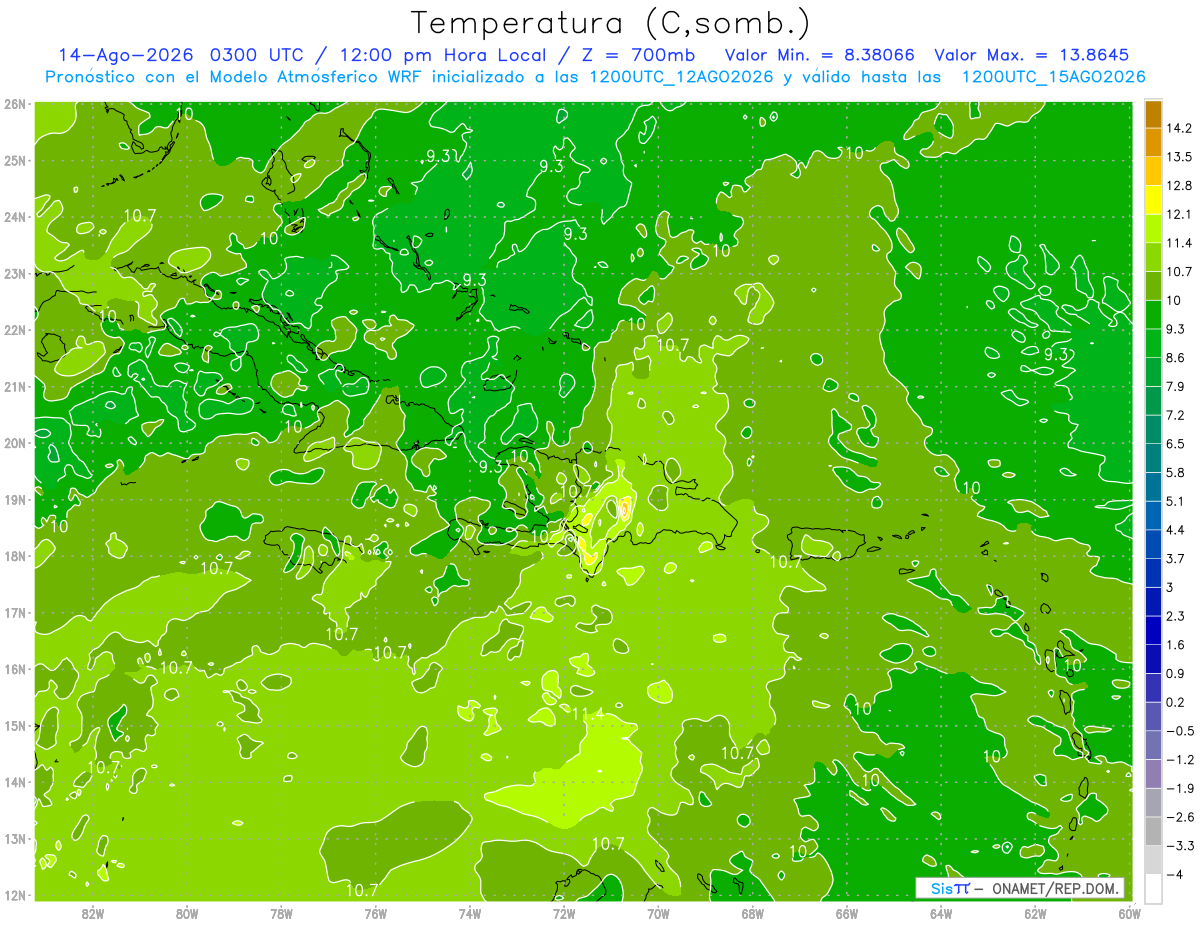Viewport: 1200px width, 927px height.
Task: Pick the dark blue legend swatch between 2.3 and 3
Action: click(1153, 602)
